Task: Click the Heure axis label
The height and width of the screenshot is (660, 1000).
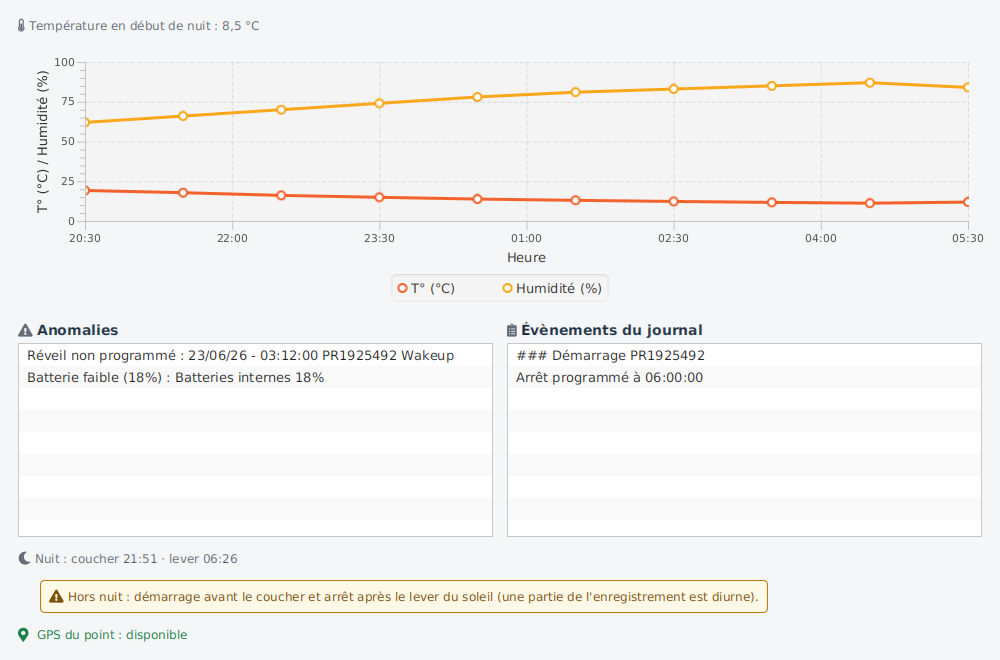Action: [x=526, y=258]
